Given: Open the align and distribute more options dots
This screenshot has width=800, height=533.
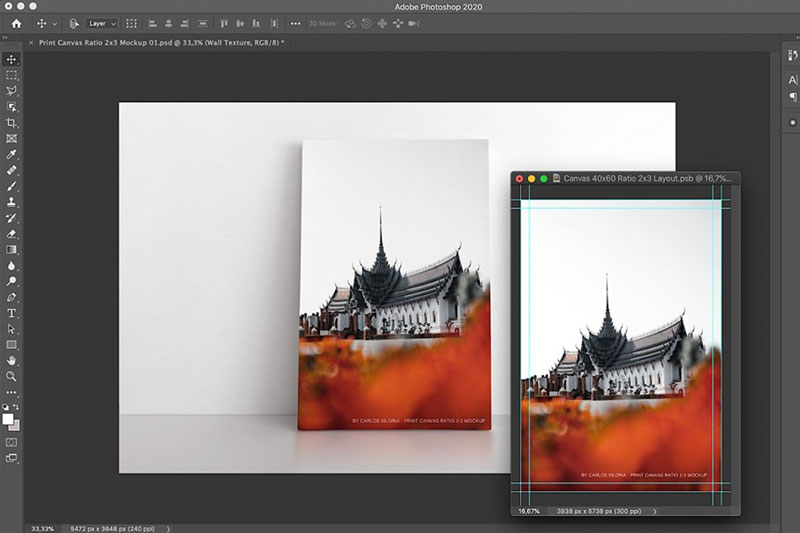Looking at the screenshot, I should [x=295, y=23].
